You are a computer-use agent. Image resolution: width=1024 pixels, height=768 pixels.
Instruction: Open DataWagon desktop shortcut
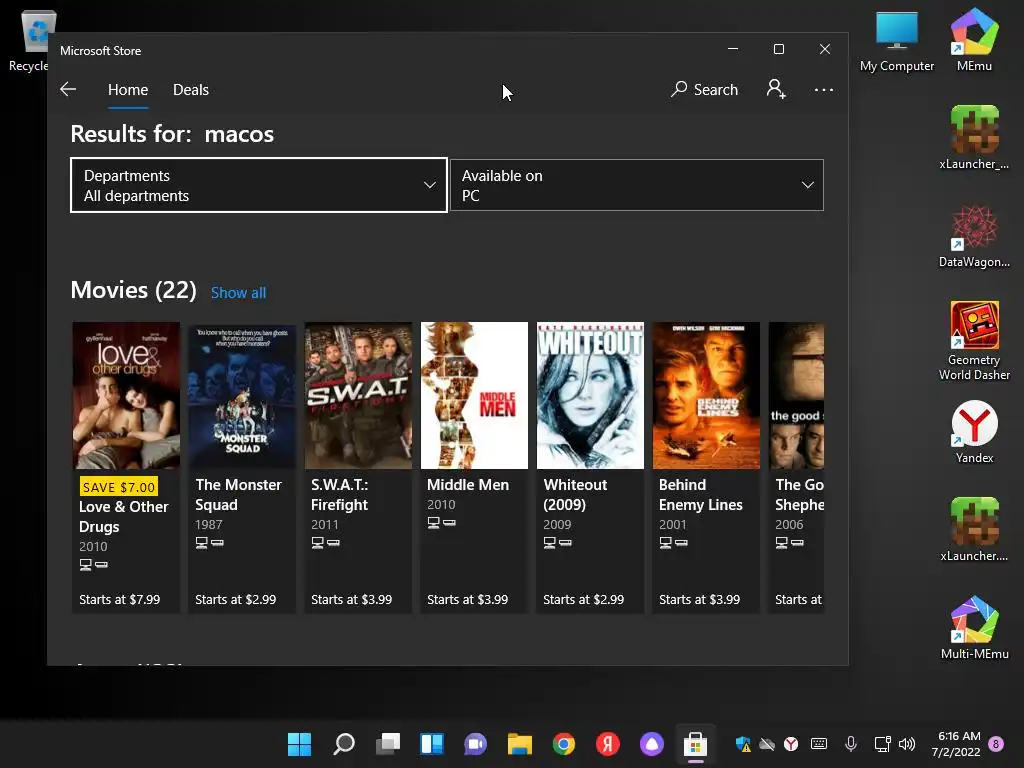974,236
